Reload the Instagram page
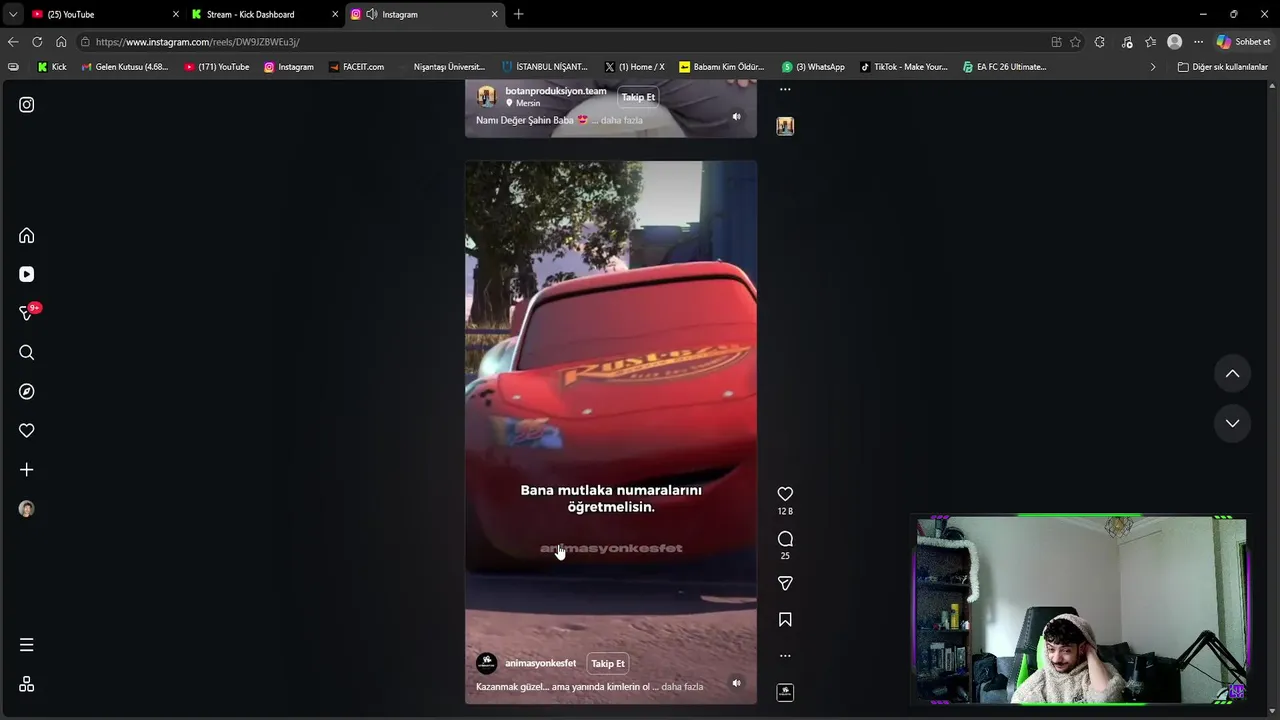 [37, 42]
